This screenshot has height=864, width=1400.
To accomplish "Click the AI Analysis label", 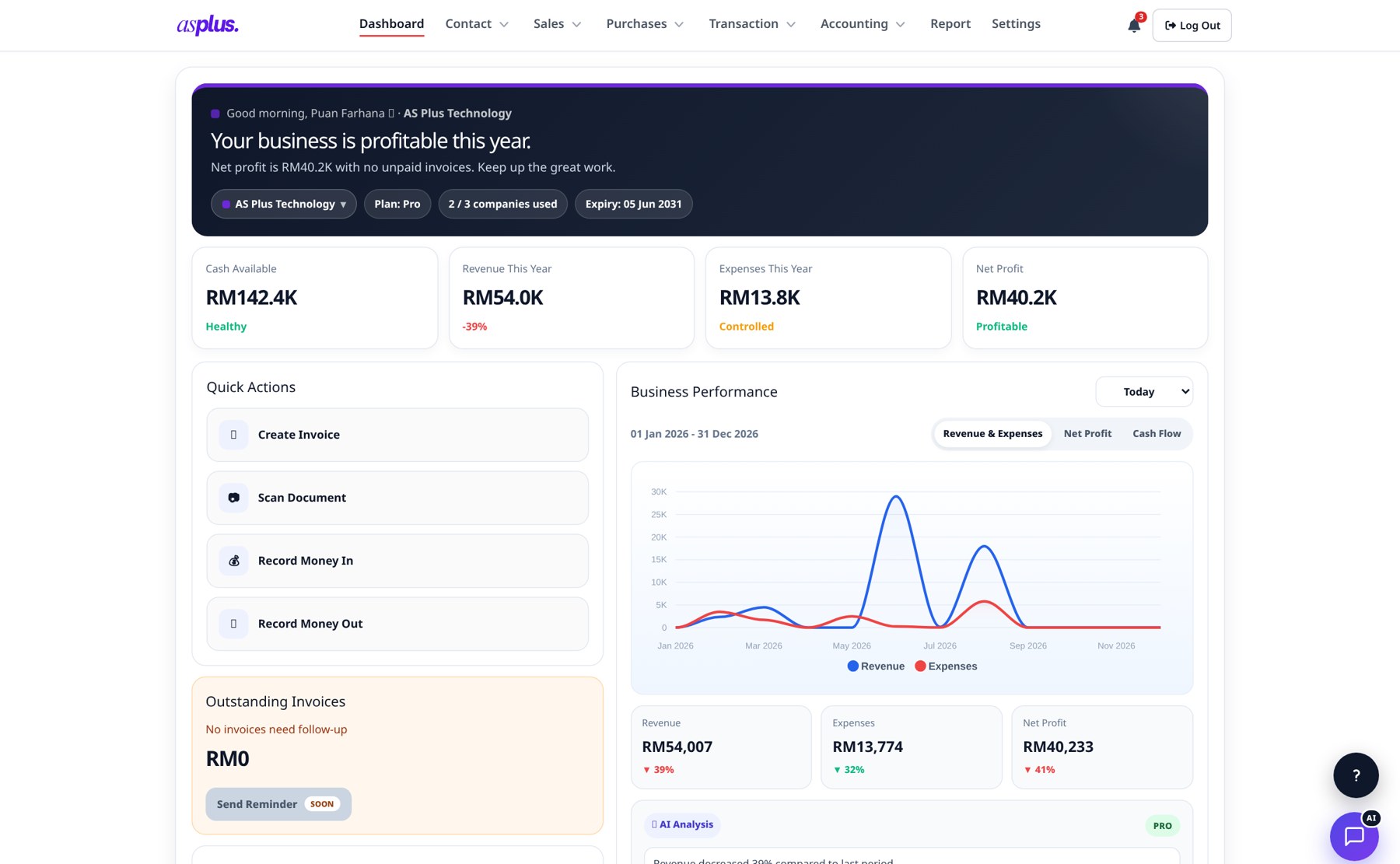I will pyautogui.click(x=682, y=824).
